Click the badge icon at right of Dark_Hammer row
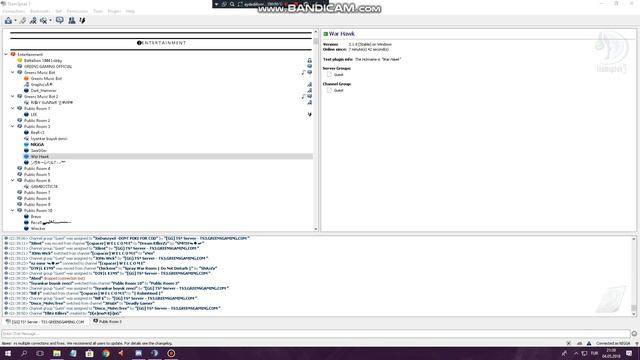The height and width of the screenshot is (360, 640). tap(309, 91)
